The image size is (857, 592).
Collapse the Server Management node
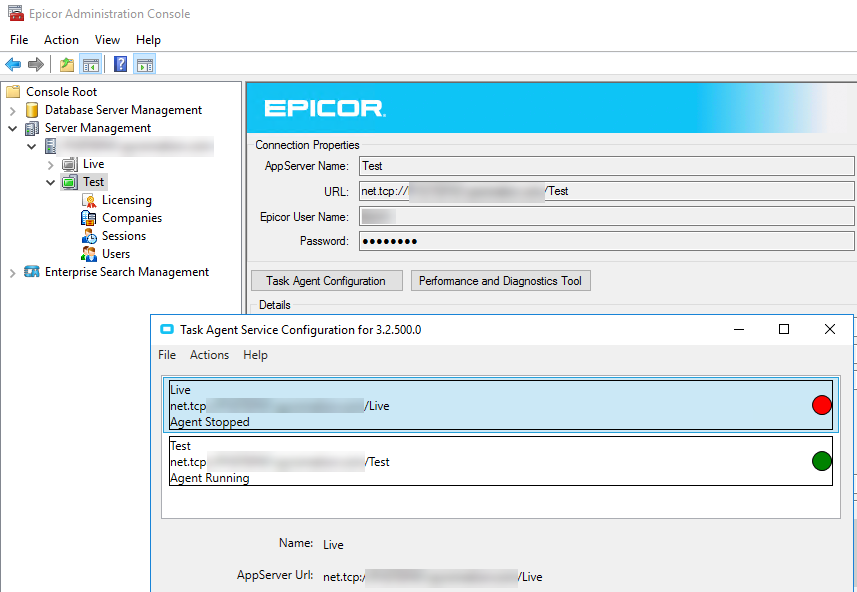click(13, 129)
